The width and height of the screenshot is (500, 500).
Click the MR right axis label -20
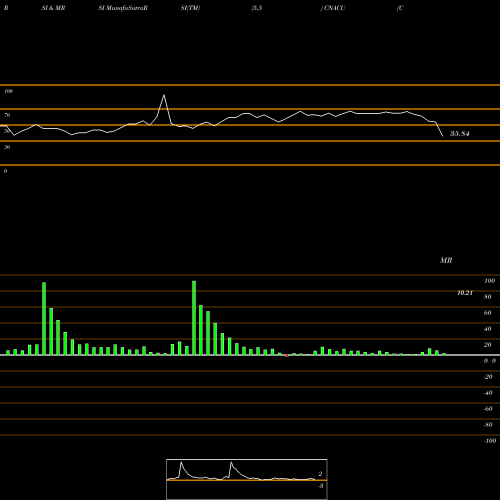(x=488, y=377)
